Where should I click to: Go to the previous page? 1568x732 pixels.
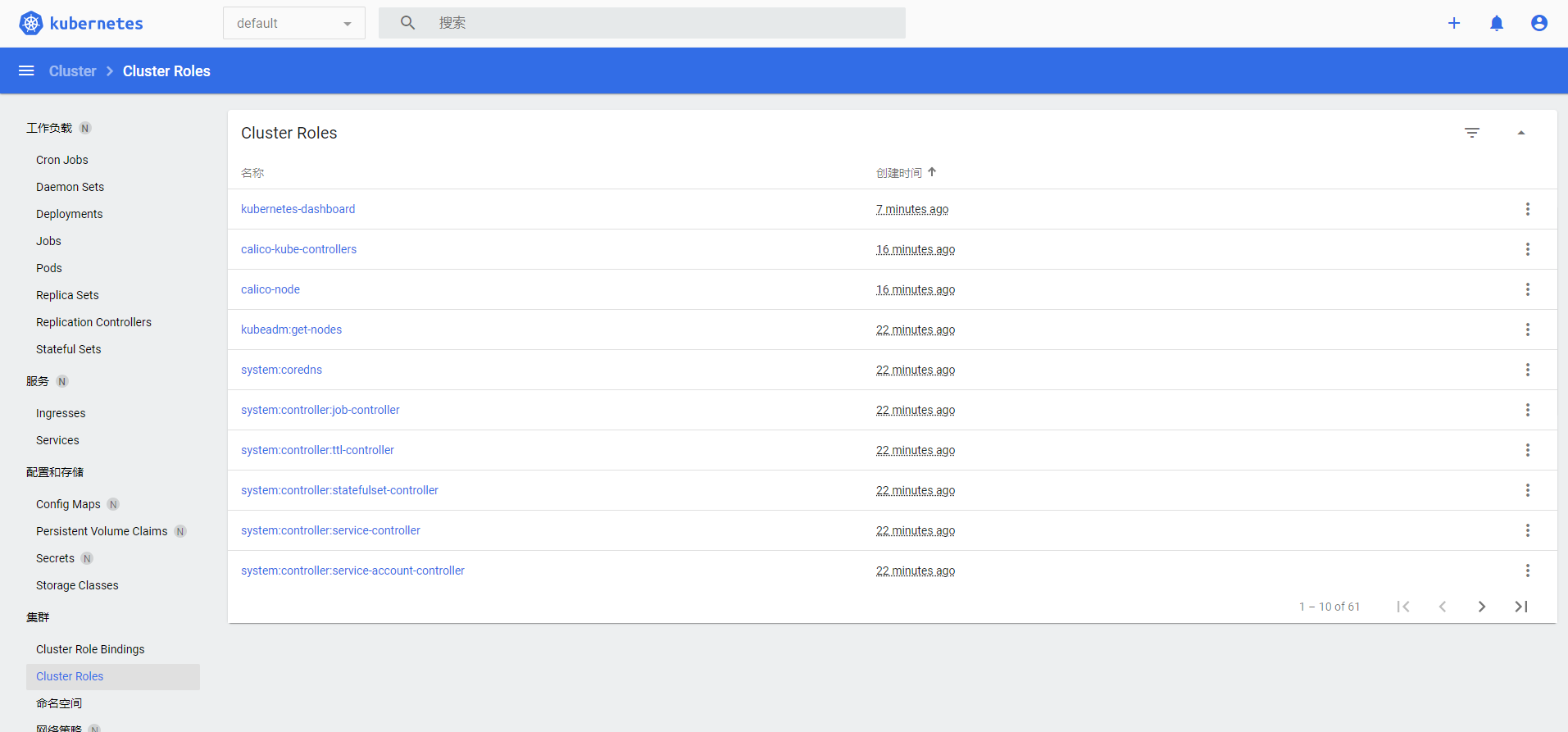(1443, 607)
